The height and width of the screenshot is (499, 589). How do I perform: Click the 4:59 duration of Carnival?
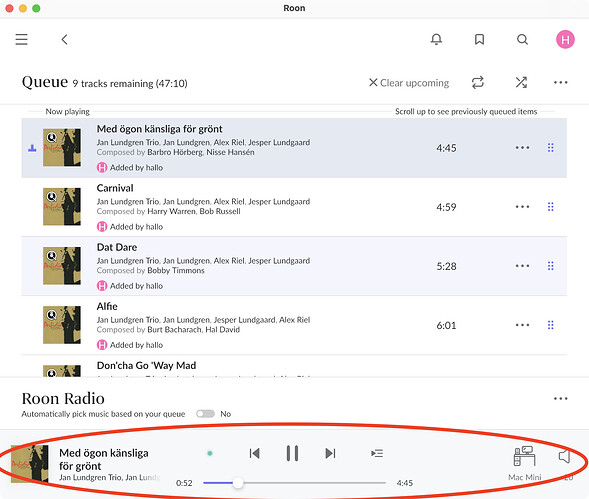446,207
